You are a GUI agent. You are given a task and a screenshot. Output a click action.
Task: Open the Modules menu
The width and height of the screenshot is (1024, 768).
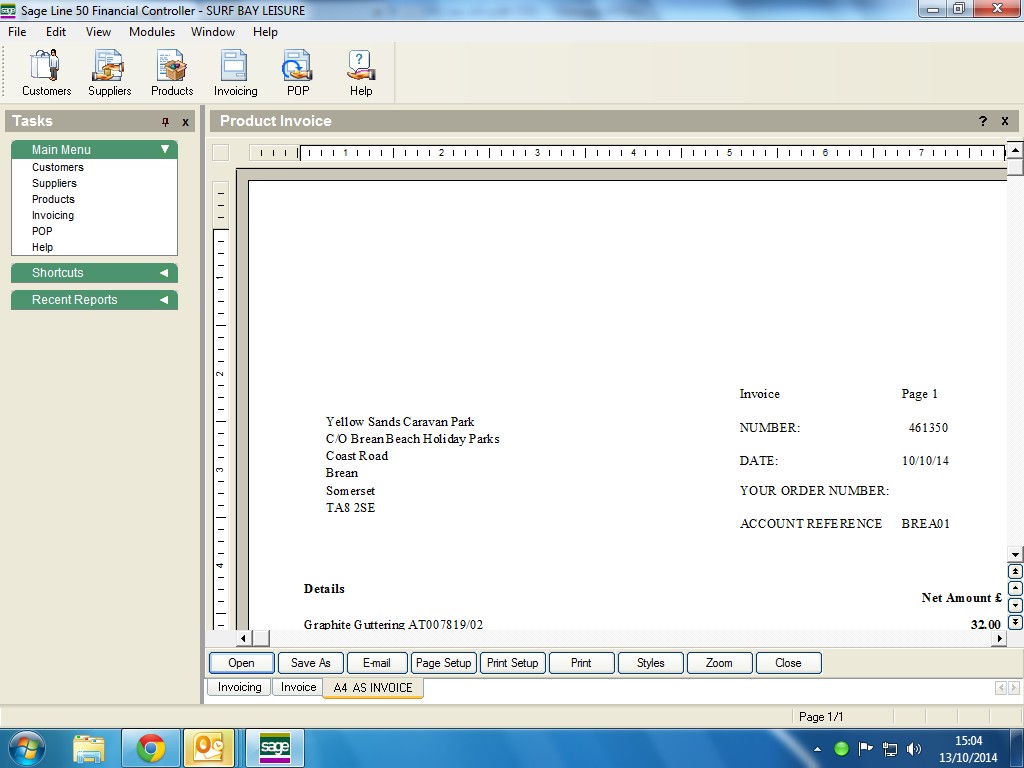[x=152, y=31]
